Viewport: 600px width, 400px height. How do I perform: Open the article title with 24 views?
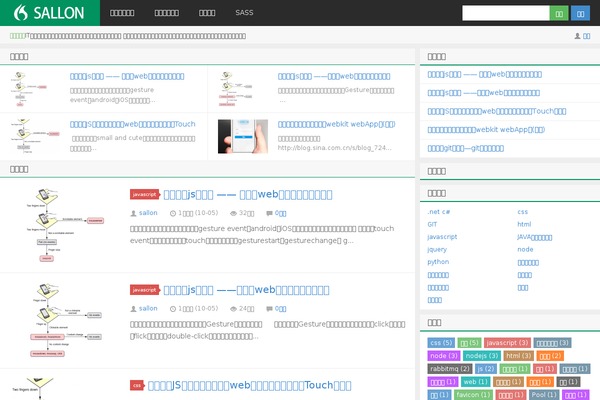click(246, 290)
